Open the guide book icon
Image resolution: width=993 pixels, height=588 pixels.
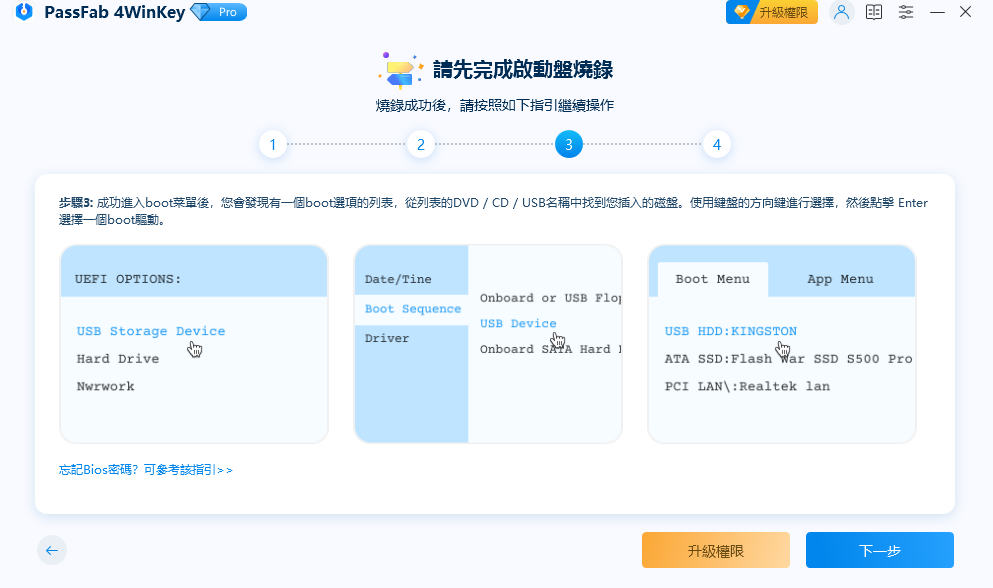pos(874,12)
